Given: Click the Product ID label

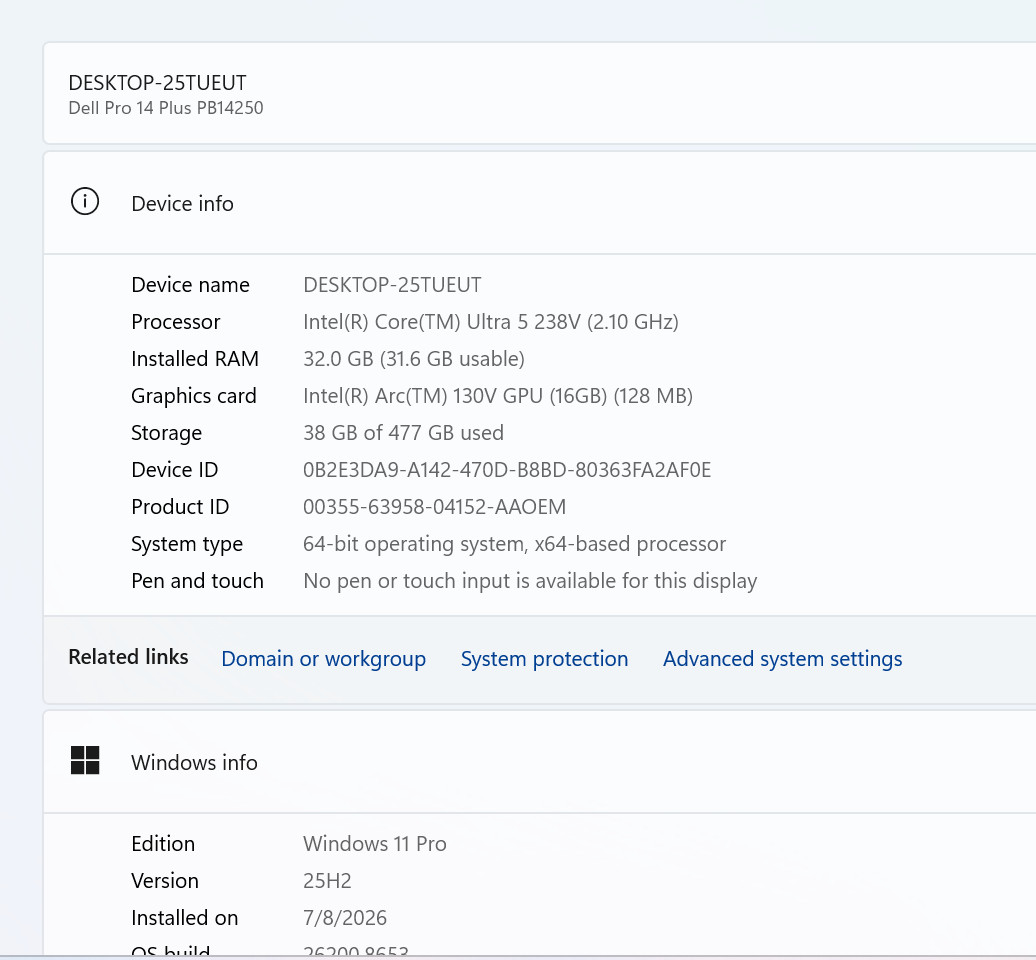Looking at the screenshot, I should click(180, 507).
